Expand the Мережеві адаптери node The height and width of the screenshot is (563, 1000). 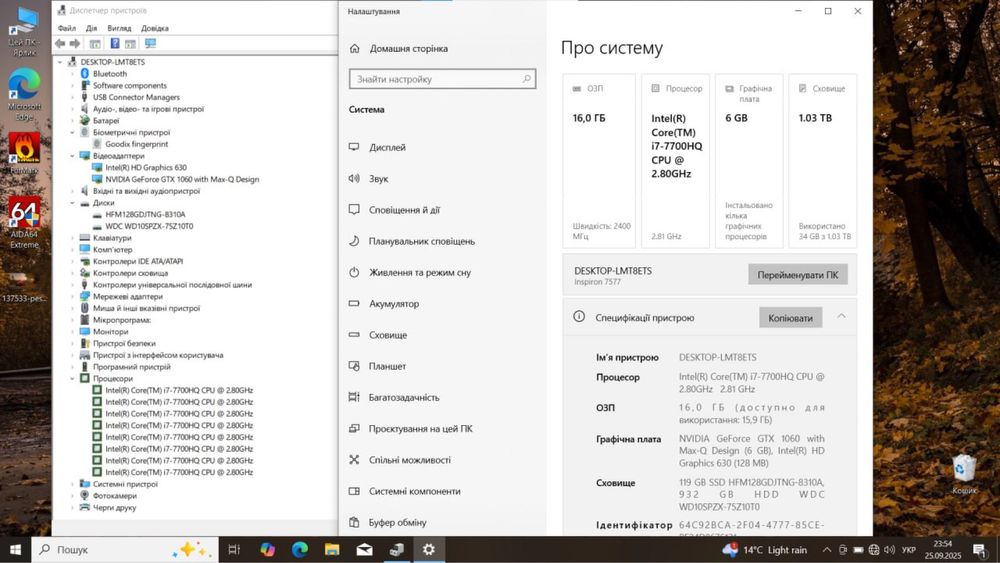coord(72,296)
